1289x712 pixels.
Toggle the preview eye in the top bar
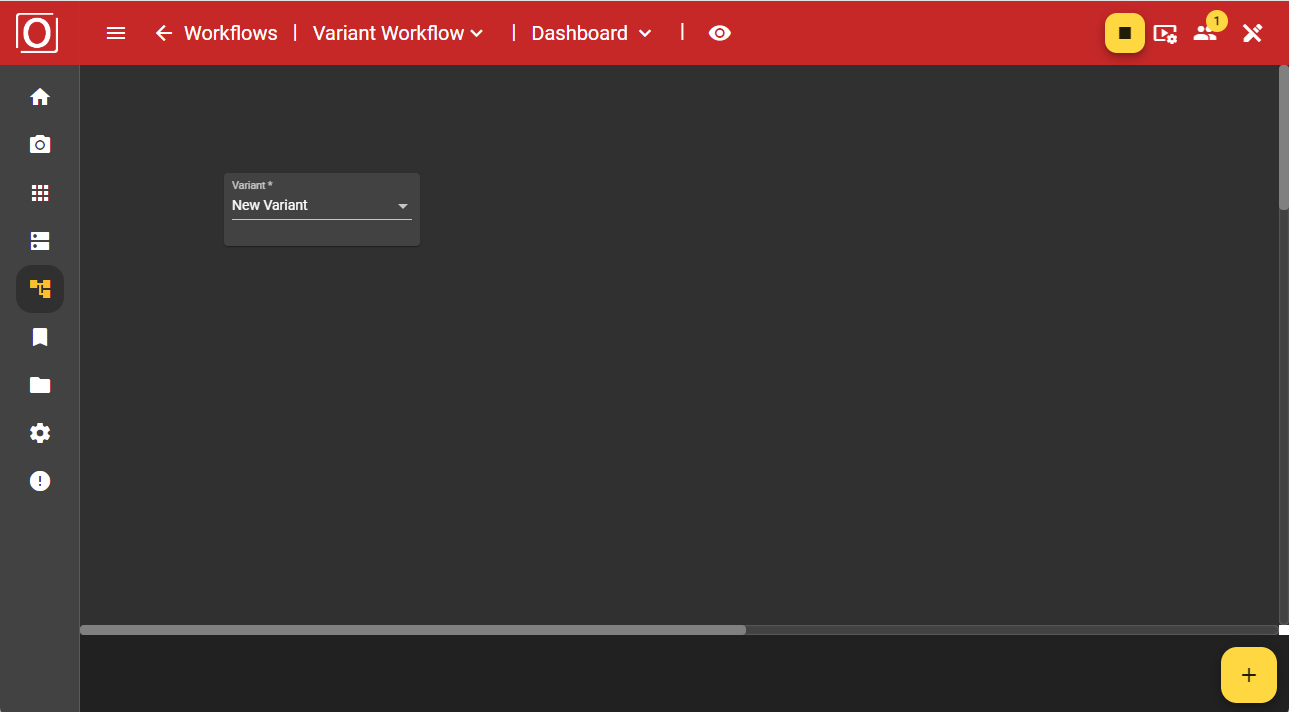click(x=719, y=33)
